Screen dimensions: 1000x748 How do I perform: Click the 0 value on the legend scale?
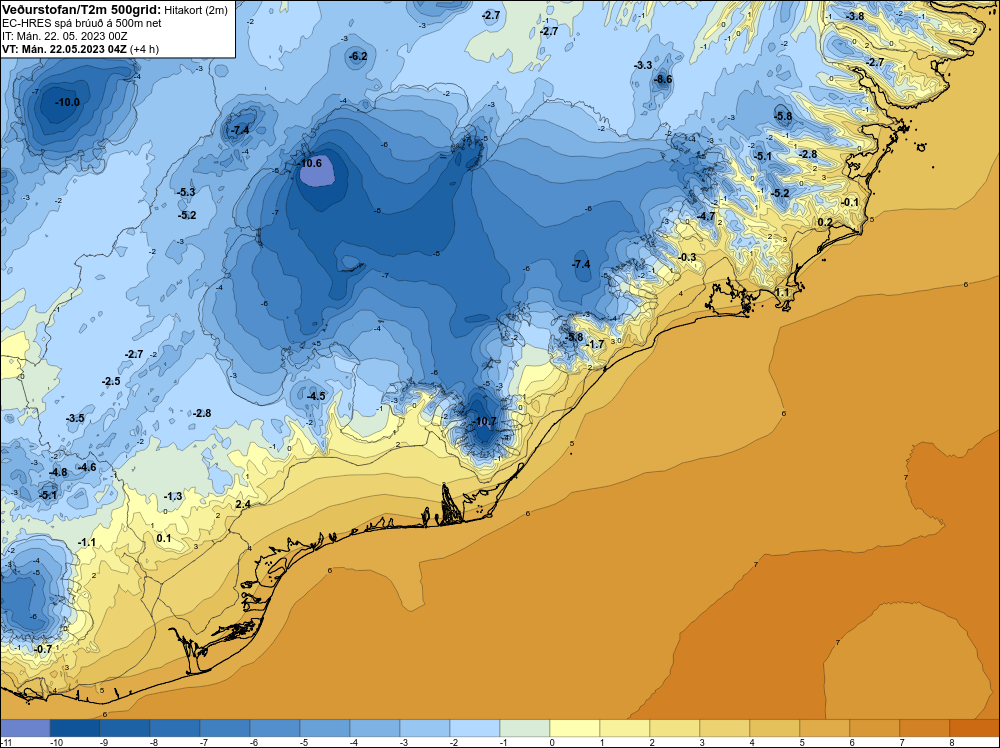tap(552, 742)
